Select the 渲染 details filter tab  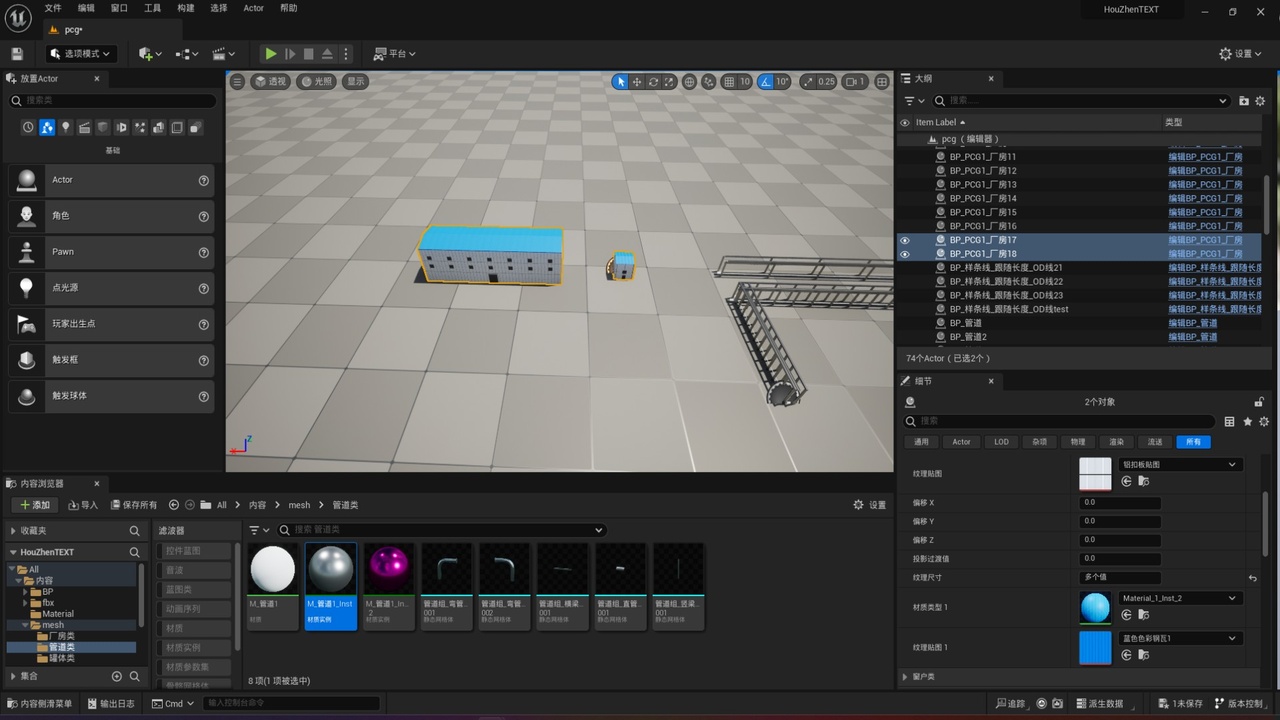pos(1117,442)
